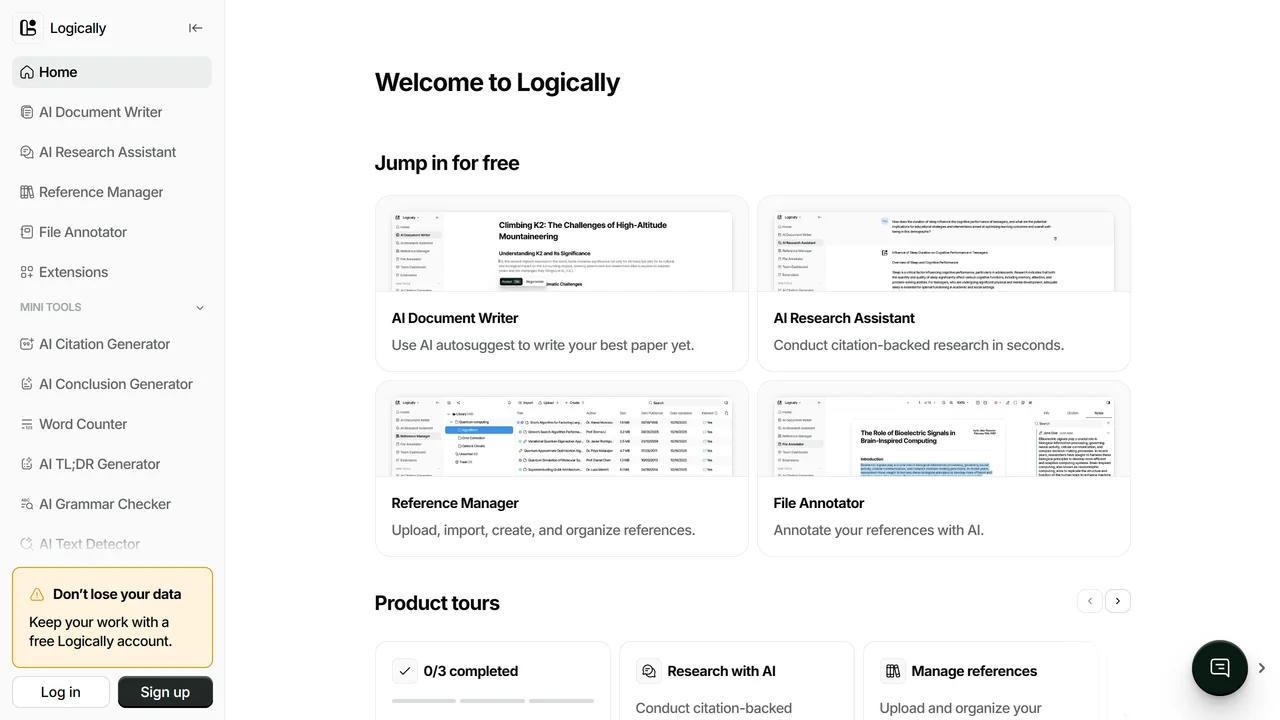Open the File Annotator card title

tap(819, 503)
